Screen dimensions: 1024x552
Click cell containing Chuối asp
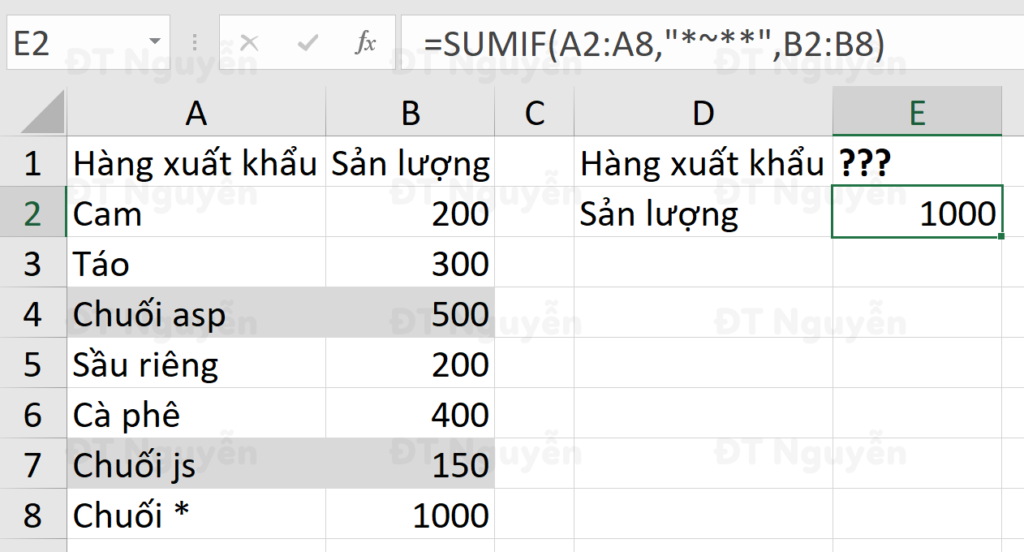pos(196,314)
